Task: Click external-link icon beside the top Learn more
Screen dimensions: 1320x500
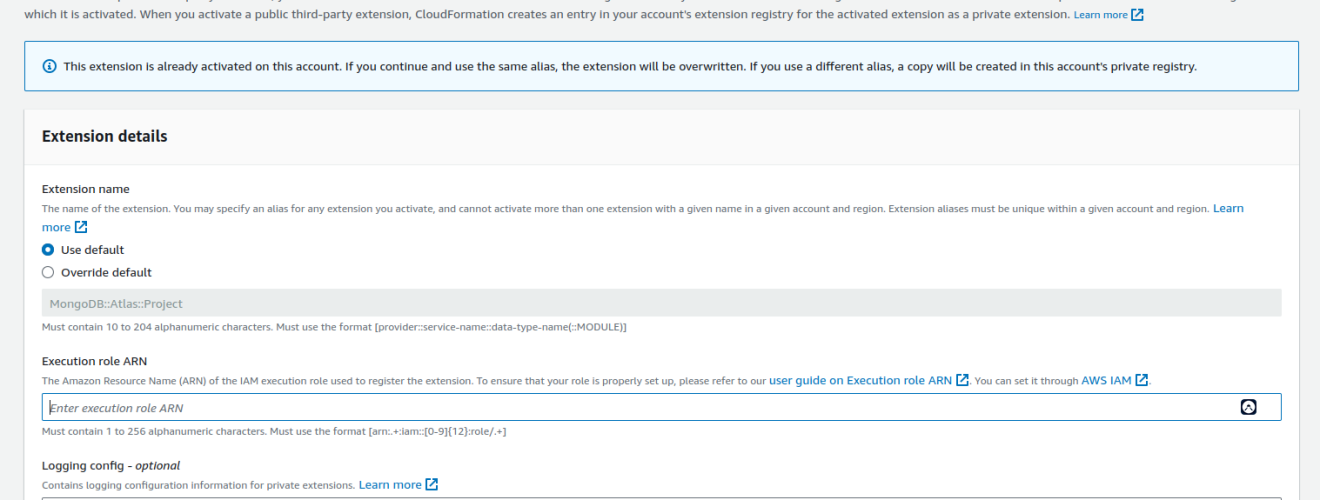Action: pyautogui.click(x=1137, y=15)
